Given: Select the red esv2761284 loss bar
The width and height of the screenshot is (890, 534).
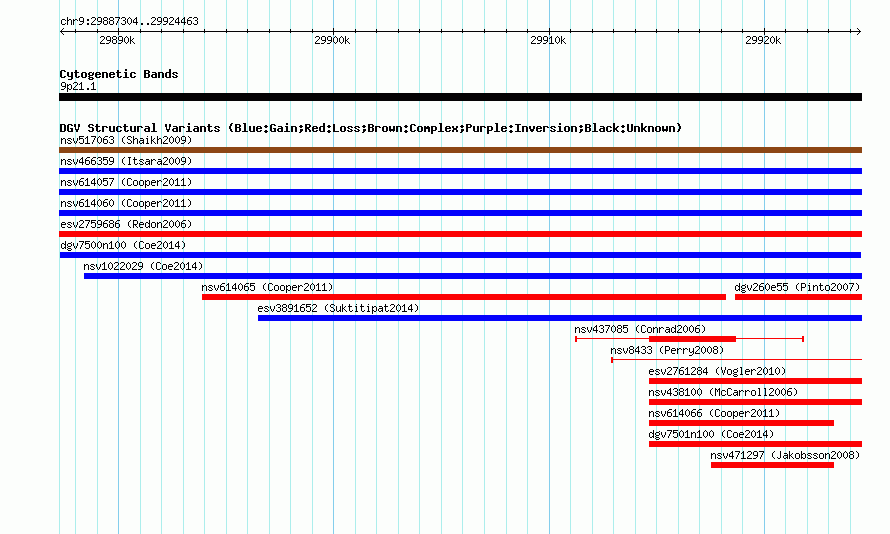Looking at the screenshot, I should (755, 381).
